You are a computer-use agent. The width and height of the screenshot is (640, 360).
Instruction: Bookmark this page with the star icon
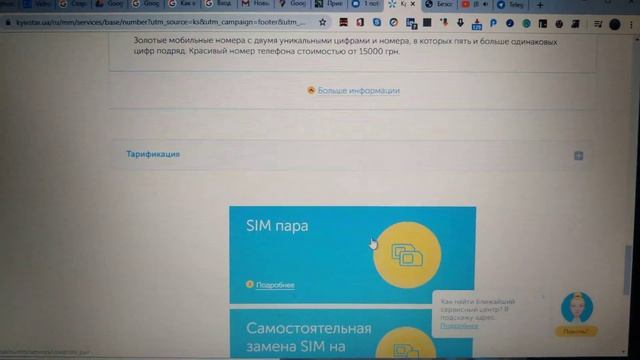pos(322,22)
